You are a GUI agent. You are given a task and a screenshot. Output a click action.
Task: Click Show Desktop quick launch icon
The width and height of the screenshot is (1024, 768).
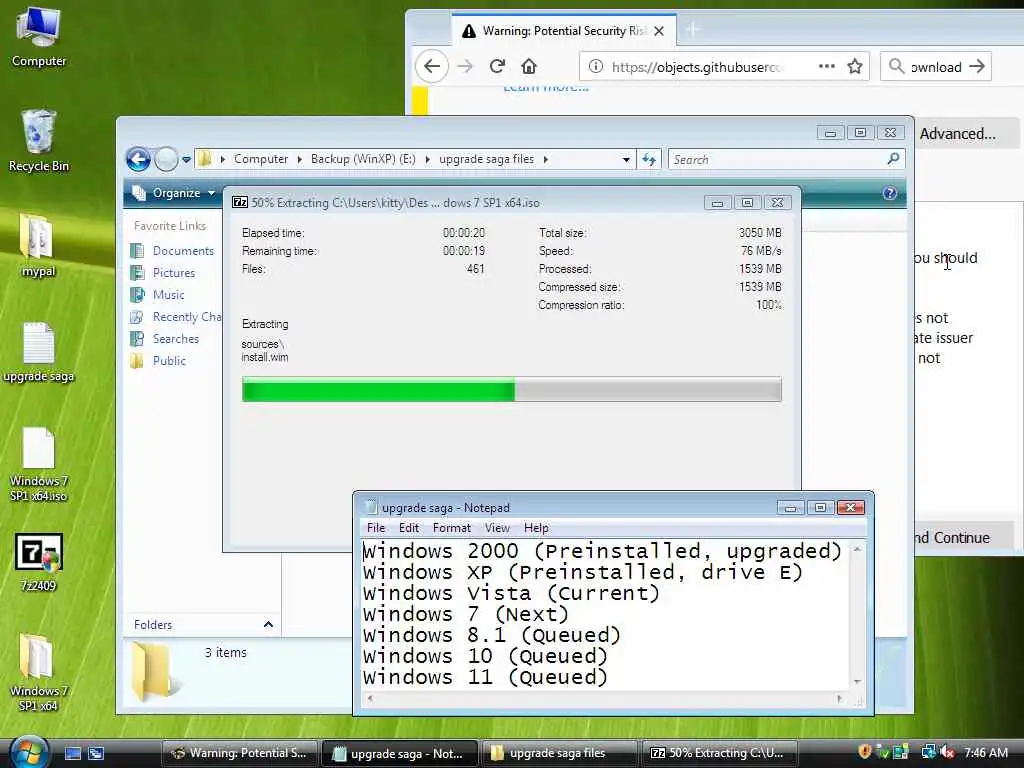[73, 753]
